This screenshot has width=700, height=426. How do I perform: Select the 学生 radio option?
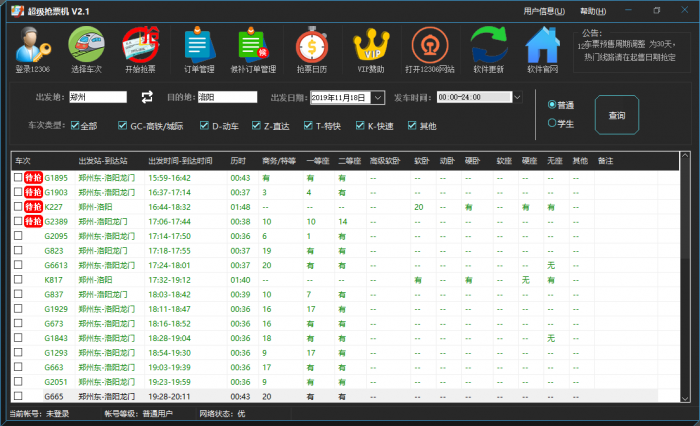click(552, 123)
